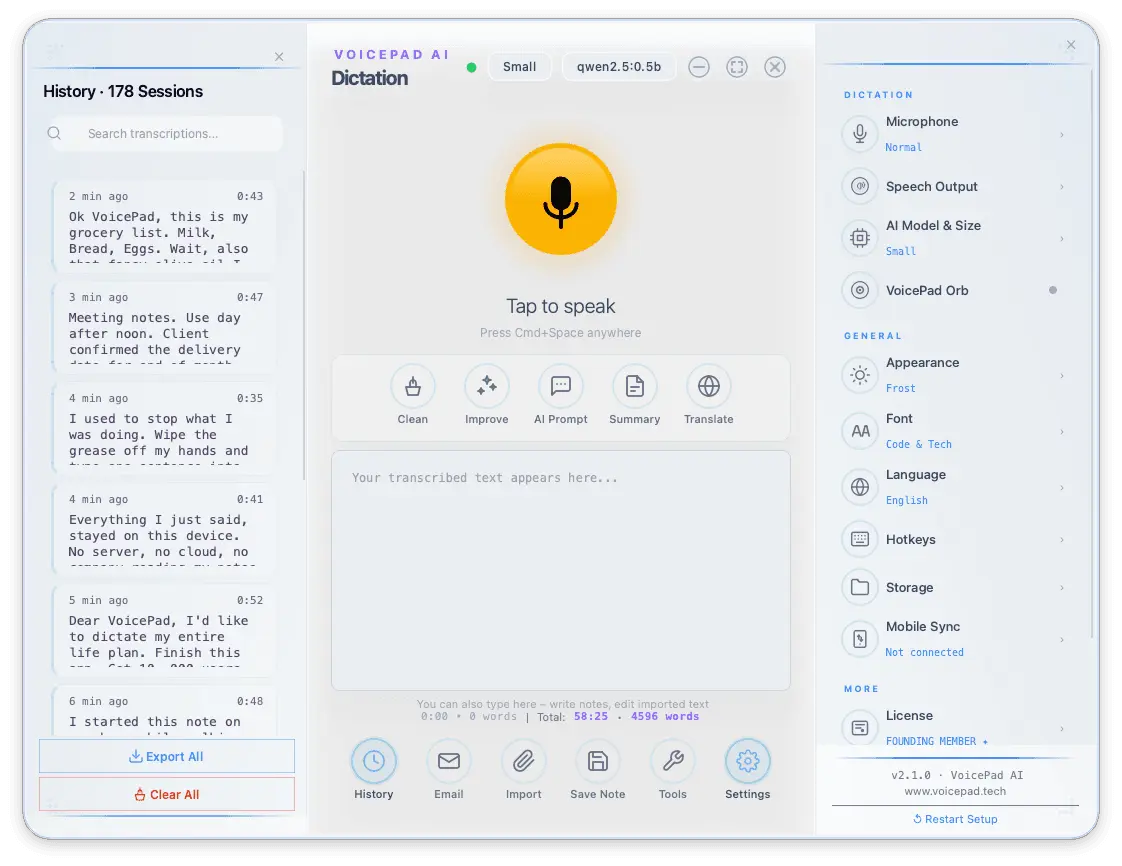Image resolution: width=1122 pixels, height=866 pixels.
Task: Click the green status indicator dot
Action: click(471, 67)
